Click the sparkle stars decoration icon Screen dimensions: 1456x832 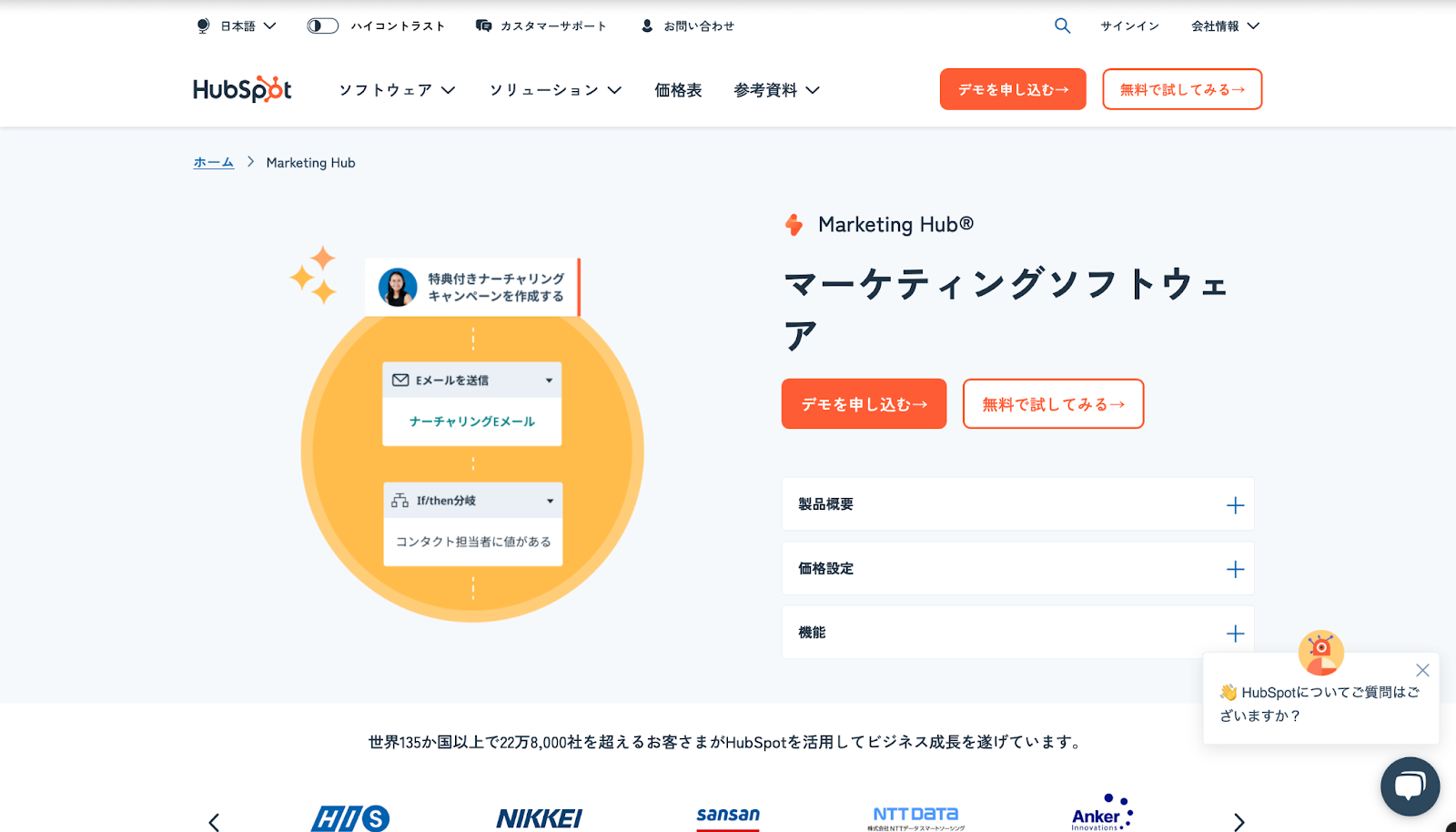(x=314, y=275)
